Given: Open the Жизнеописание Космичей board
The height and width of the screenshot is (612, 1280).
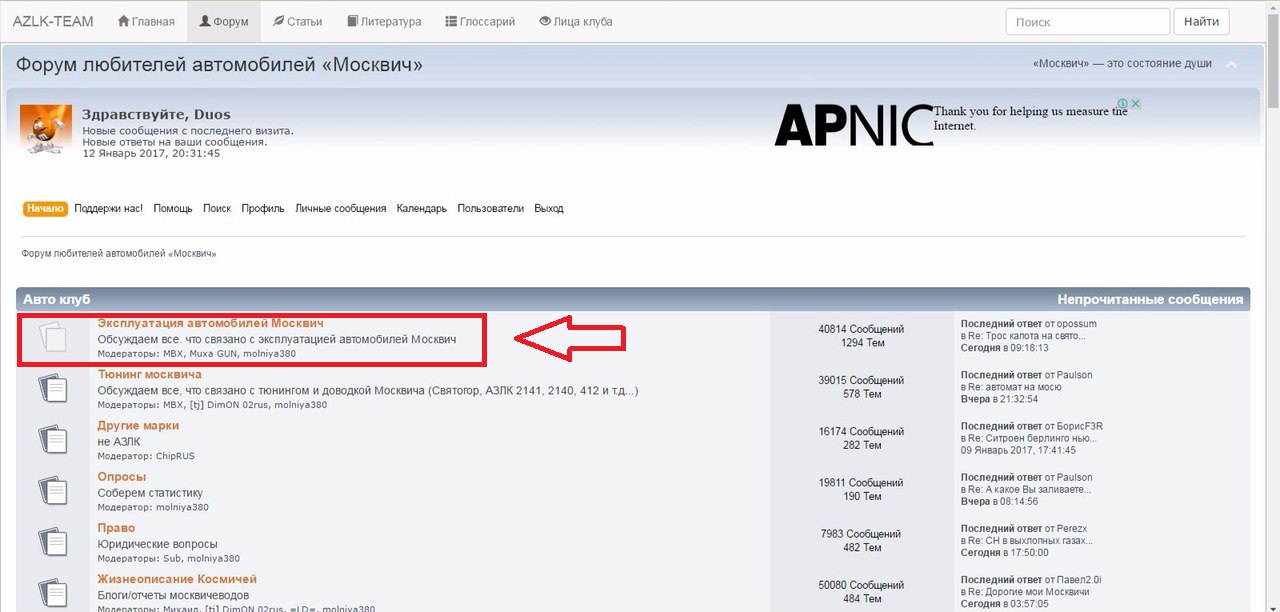Looking at the screenshot, I should (177, 579).
